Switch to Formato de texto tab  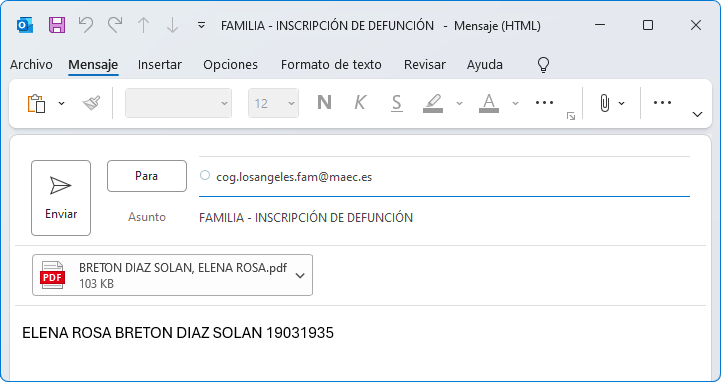coord(331,65)
